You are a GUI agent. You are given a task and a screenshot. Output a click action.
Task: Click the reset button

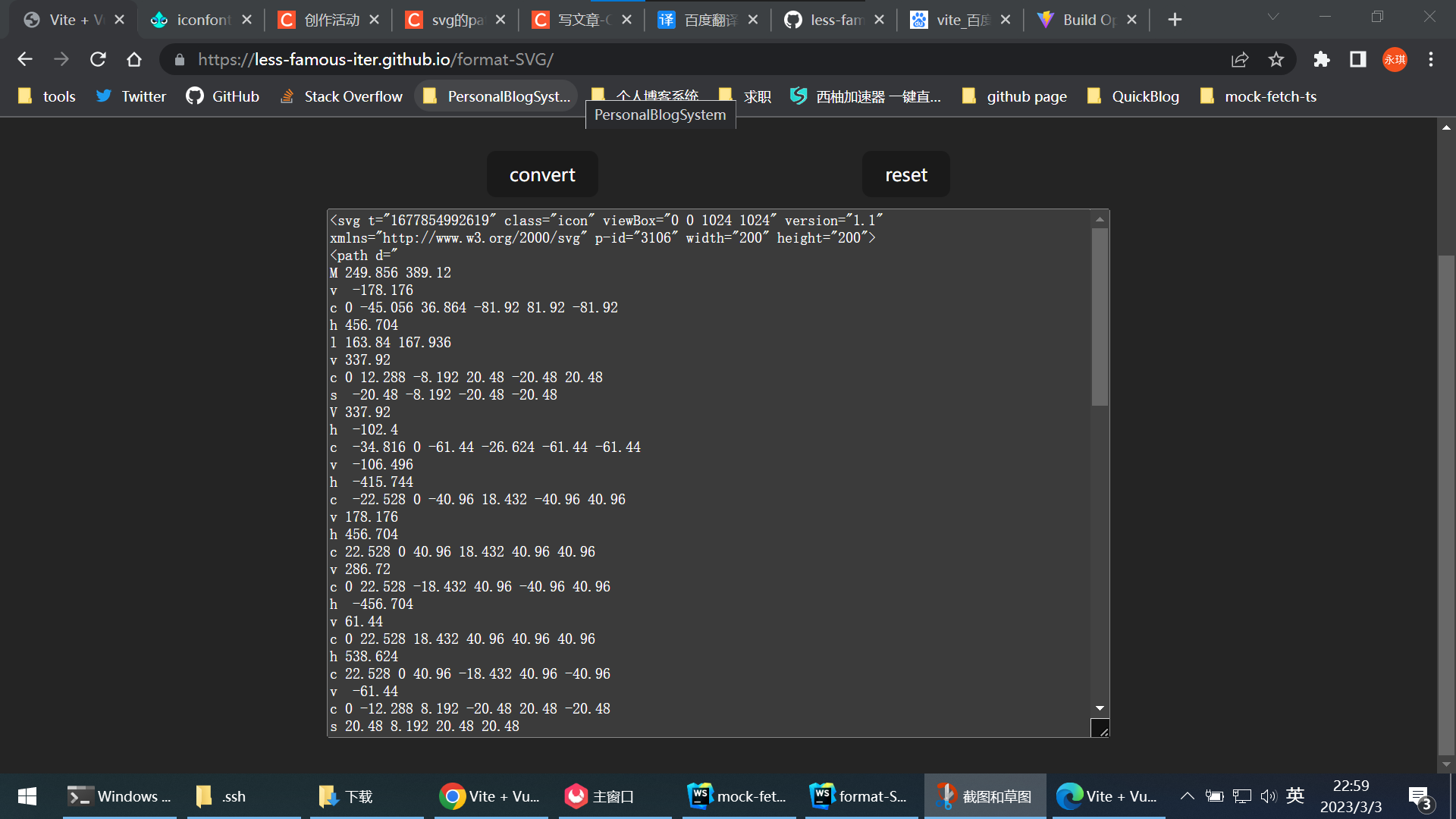coord(905,174)
